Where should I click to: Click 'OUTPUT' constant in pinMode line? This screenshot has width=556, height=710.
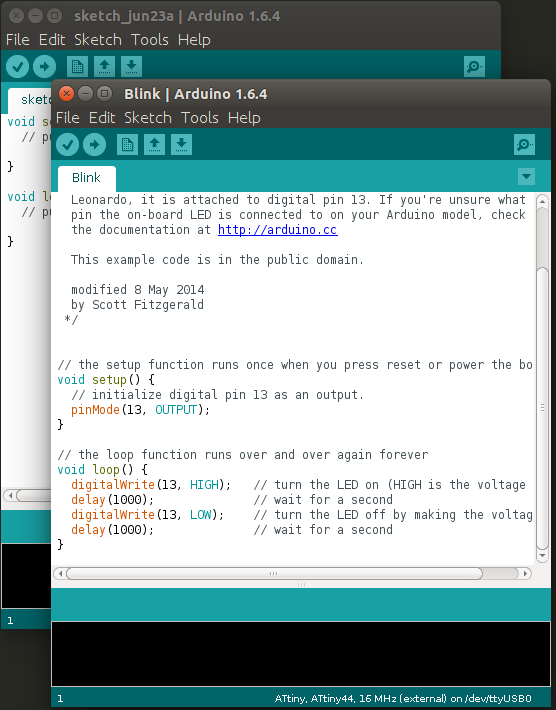click(x=176, y=410)
